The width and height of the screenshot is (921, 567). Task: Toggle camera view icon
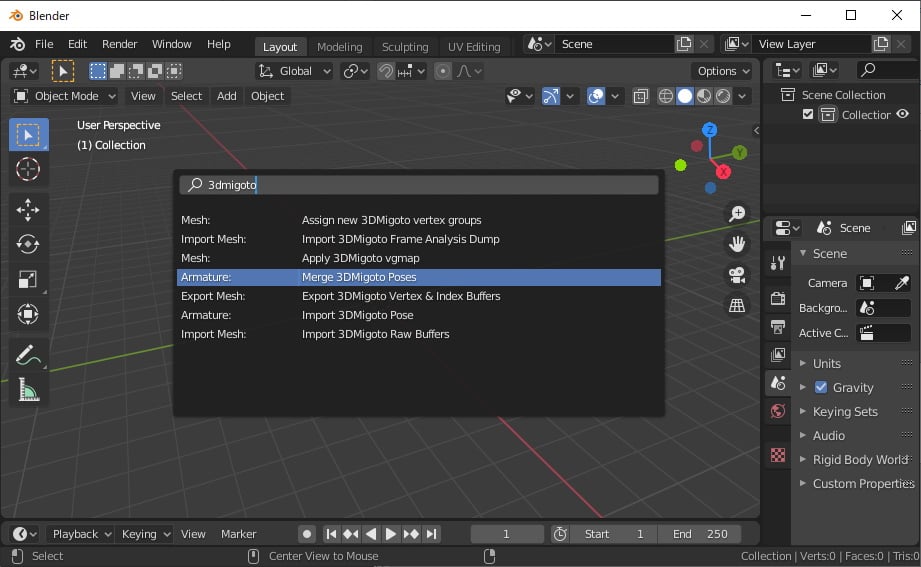point(737,274)
